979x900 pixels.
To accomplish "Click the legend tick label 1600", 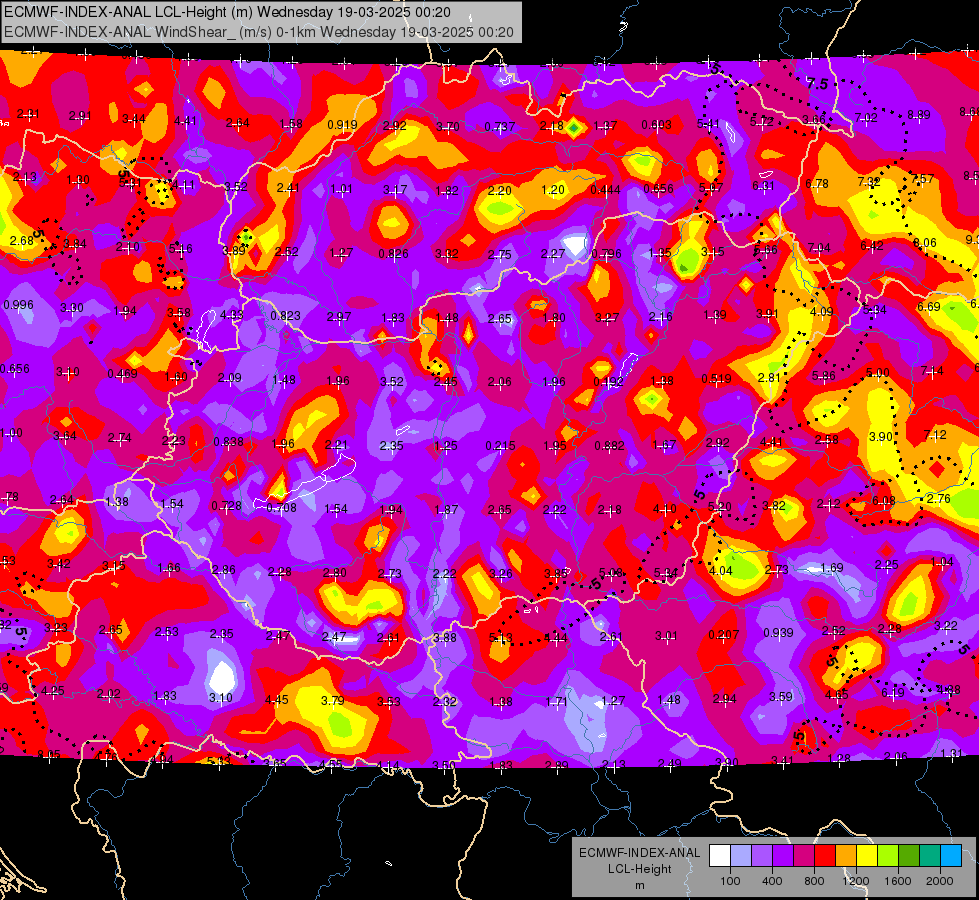I will tap(897, 881).
